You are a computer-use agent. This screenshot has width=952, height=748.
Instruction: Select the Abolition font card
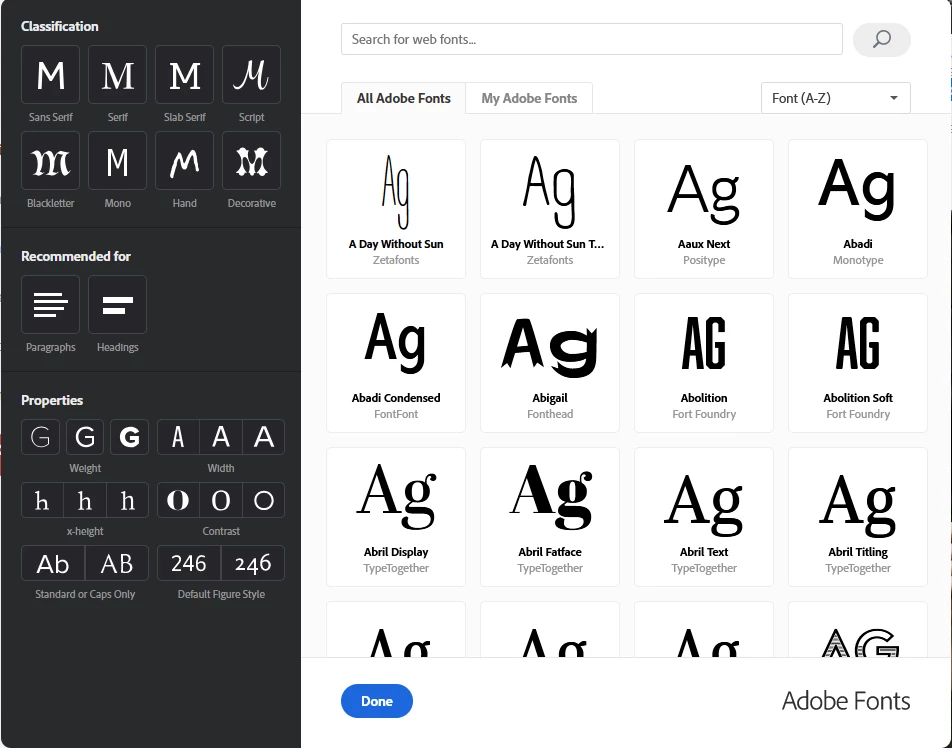704,363
